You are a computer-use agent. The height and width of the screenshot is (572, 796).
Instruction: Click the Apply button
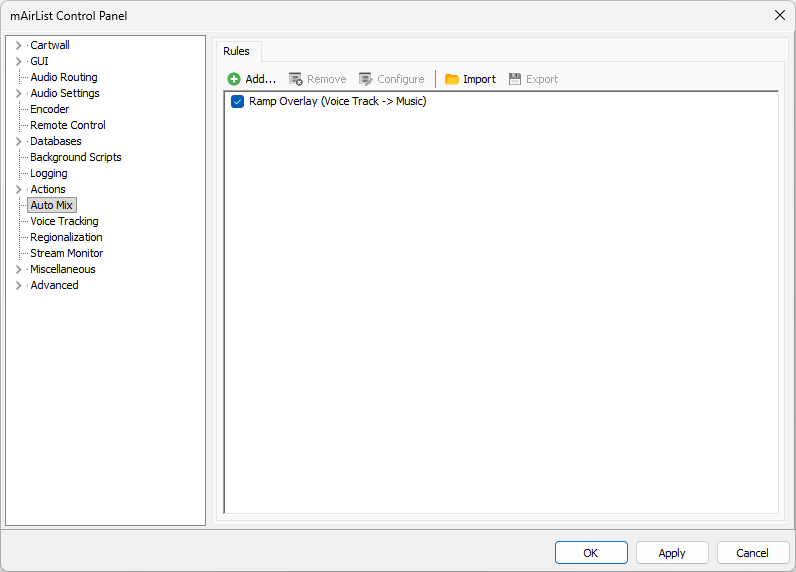(672, 553)
